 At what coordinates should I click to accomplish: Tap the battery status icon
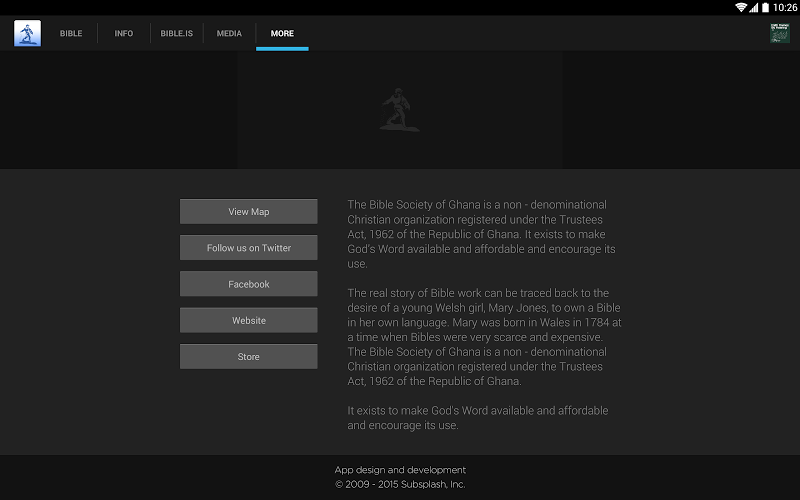pos(765,7)
